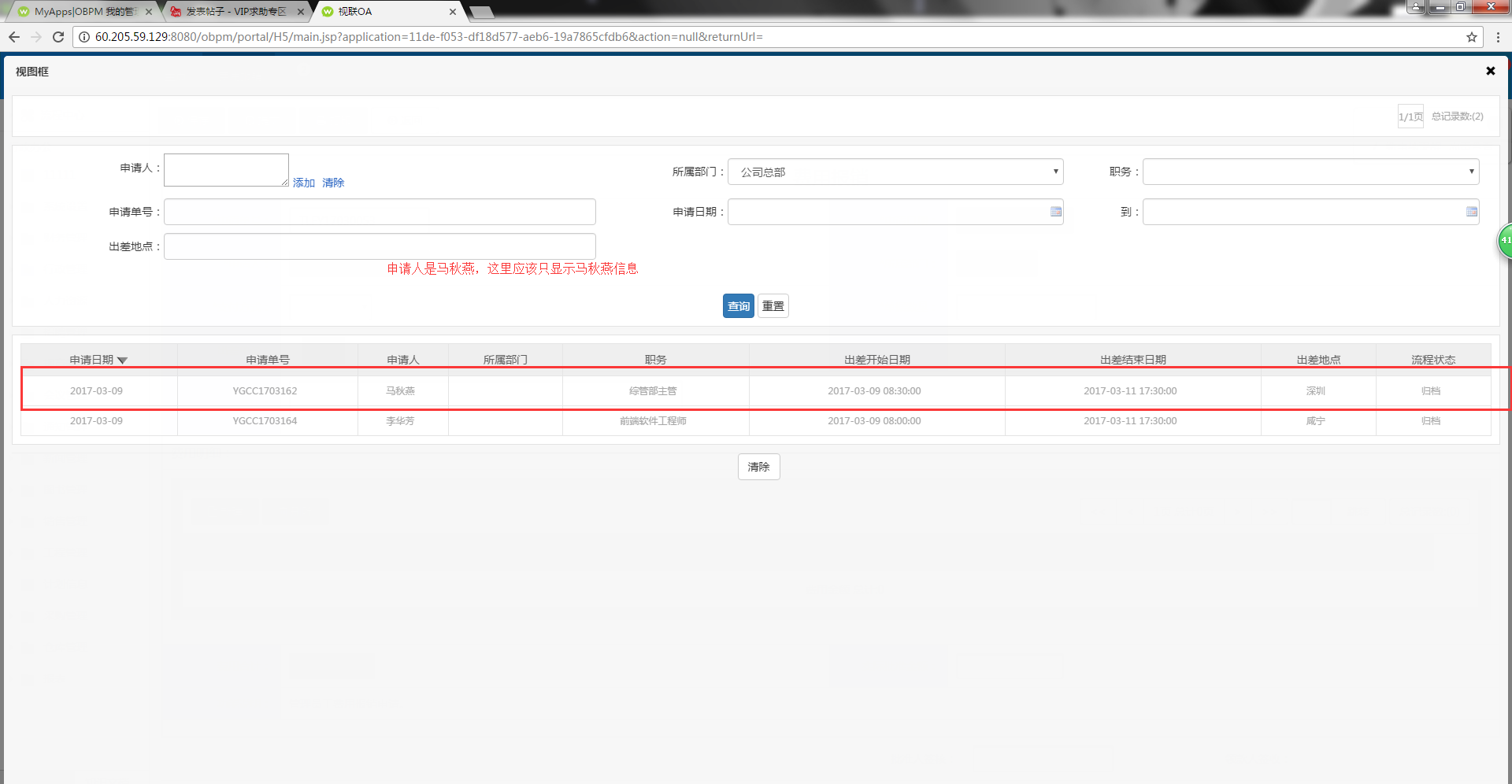The width and height of the screenshot is (1512, 784).
Task: Sort by 所属部门 column header
Action: tap(506, 360)
